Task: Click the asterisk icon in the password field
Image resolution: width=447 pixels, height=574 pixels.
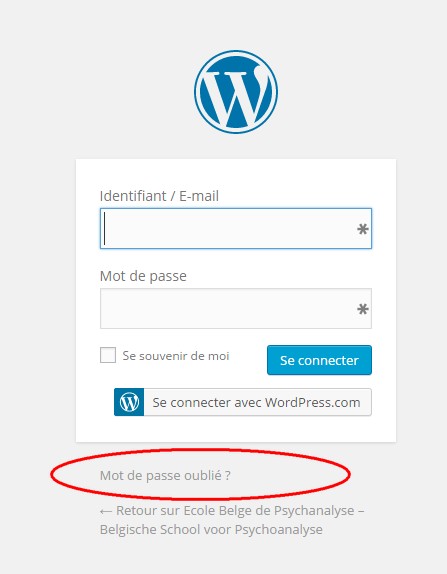Action: (x=362, y=309)
